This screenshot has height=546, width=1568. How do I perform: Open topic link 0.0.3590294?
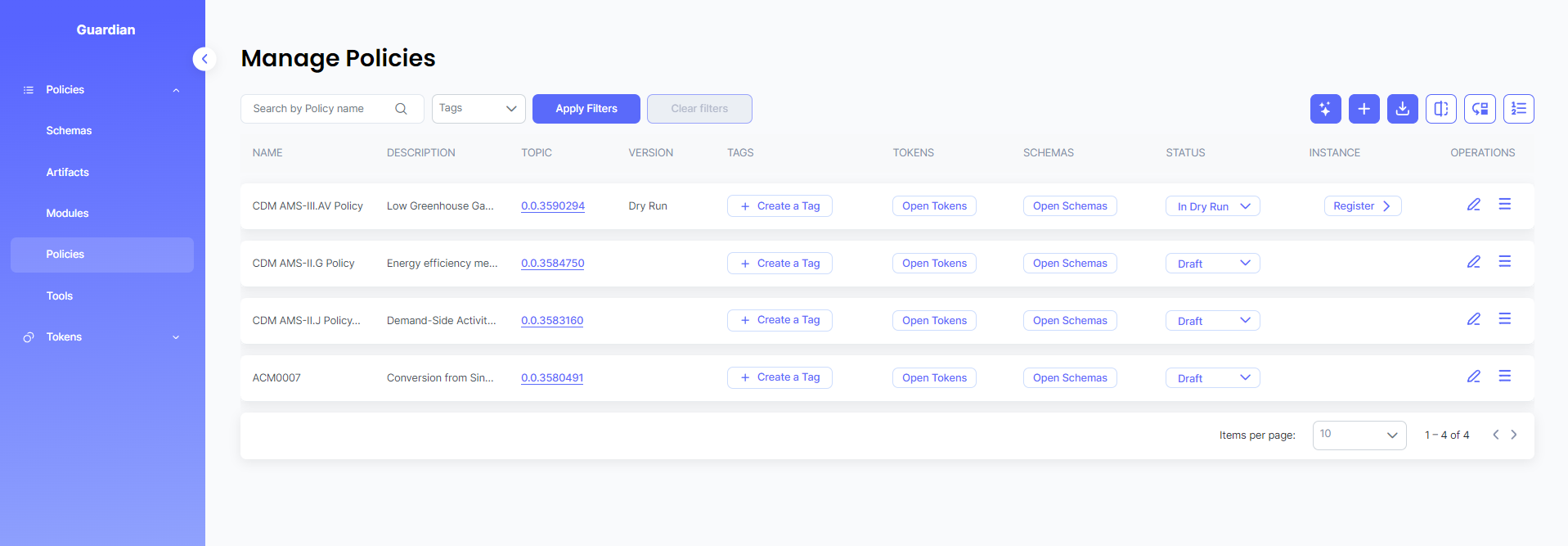[x=552, y=206]
